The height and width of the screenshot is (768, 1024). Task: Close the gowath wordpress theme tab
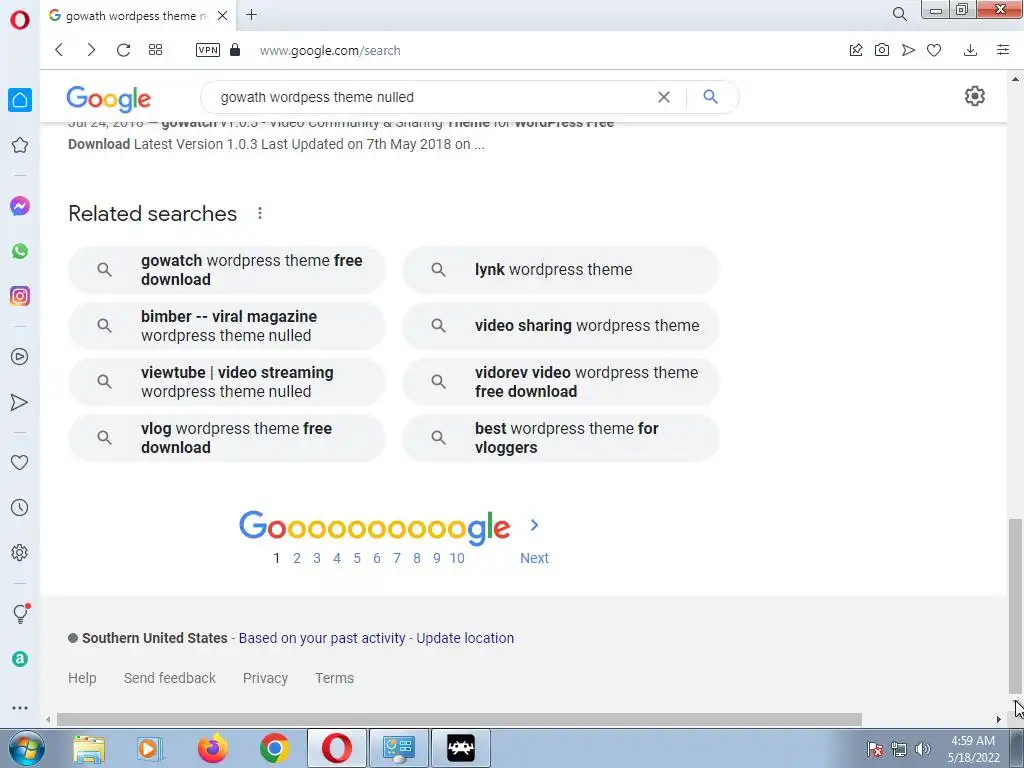(x=222, y=15)
